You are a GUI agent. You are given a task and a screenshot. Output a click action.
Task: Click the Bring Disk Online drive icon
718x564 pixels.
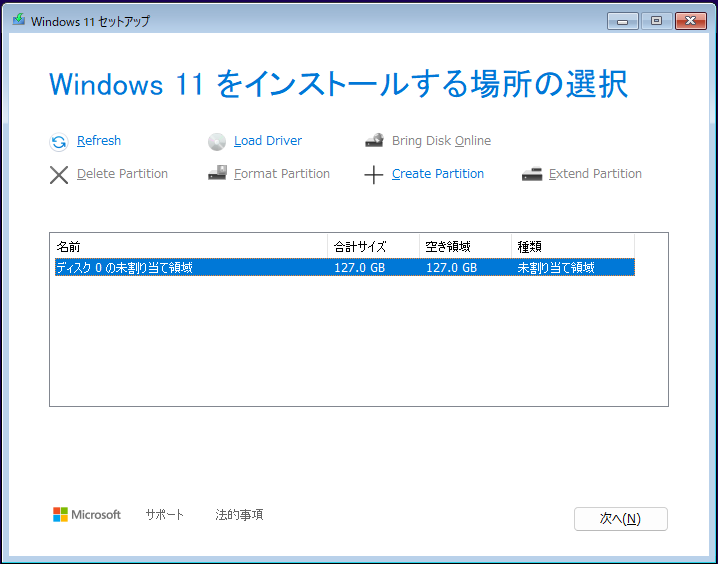point(374,140)
